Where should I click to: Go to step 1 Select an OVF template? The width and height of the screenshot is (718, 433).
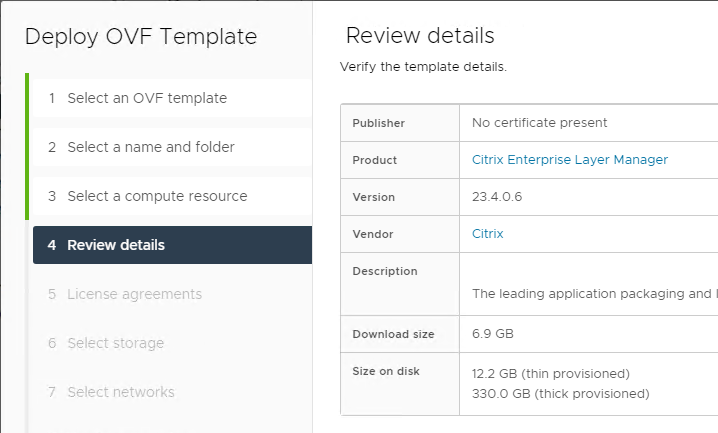(172, 98)
